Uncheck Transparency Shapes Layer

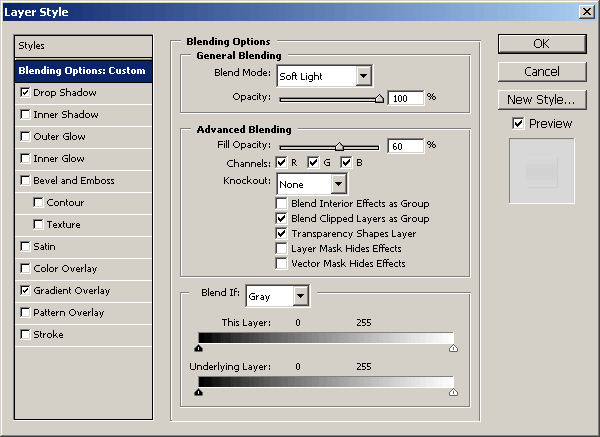coord(281,233)
